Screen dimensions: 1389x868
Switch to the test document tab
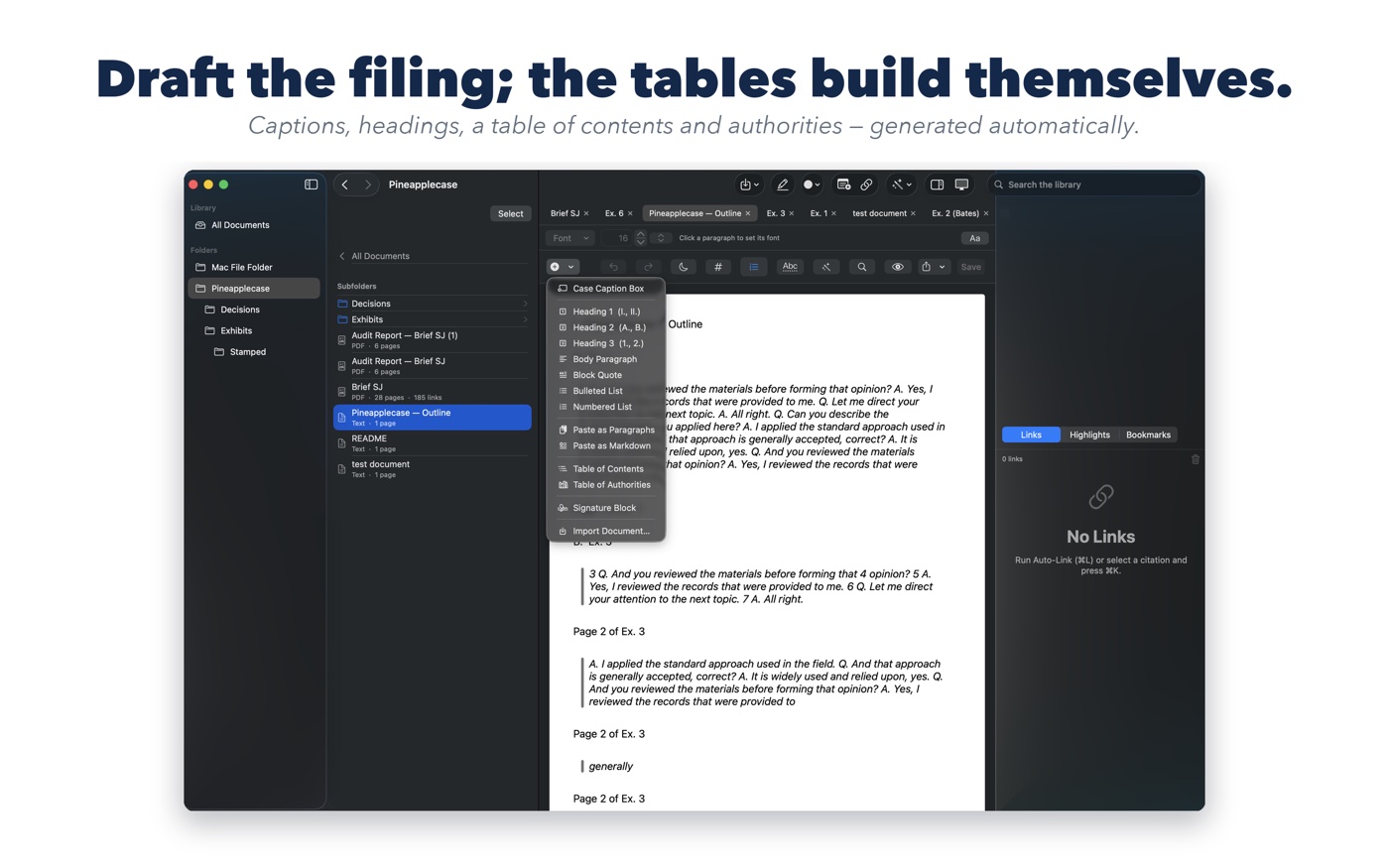pyautogui.click(x=879, y=213)
